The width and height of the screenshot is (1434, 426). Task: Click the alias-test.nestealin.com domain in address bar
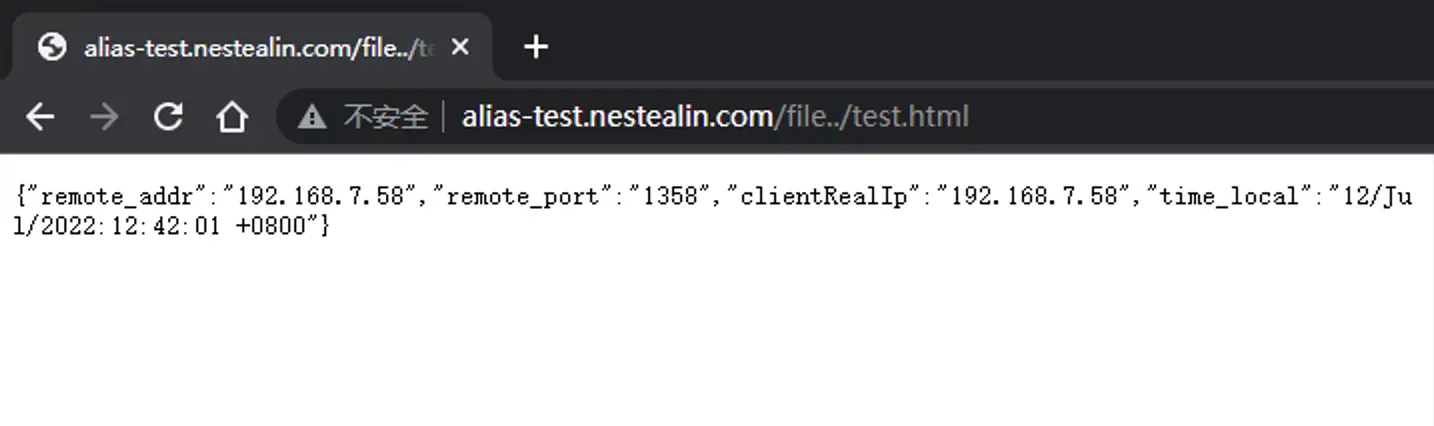[x=617, y=117]
